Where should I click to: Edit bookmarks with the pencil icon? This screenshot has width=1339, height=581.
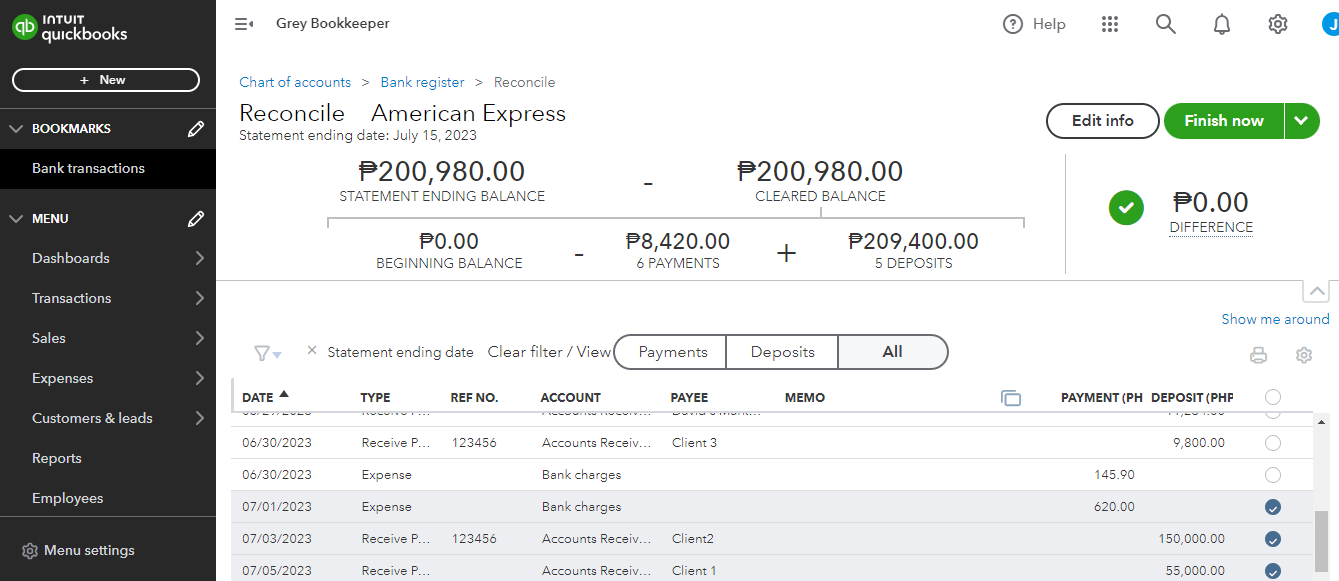(196, 129)
